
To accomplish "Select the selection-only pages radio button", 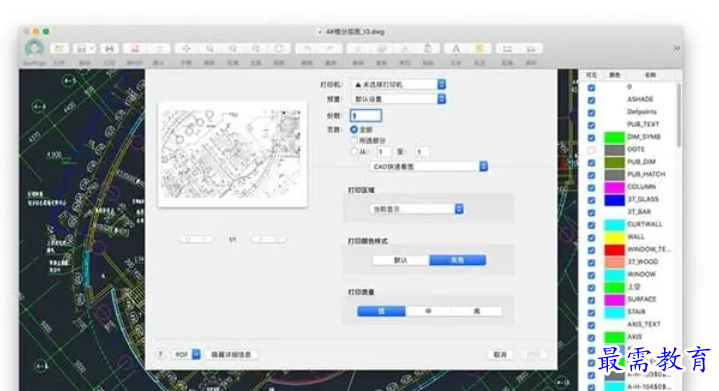I will coord(354,140).
